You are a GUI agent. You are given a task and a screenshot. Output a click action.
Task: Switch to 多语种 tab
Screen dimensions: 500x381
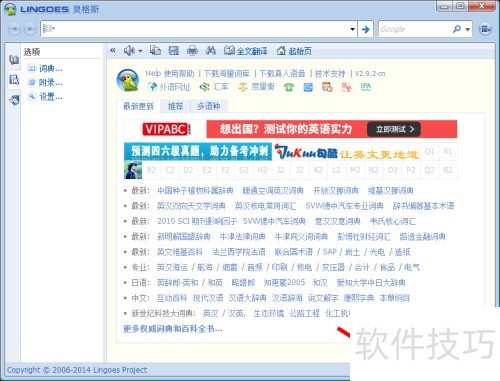(209, 106)
